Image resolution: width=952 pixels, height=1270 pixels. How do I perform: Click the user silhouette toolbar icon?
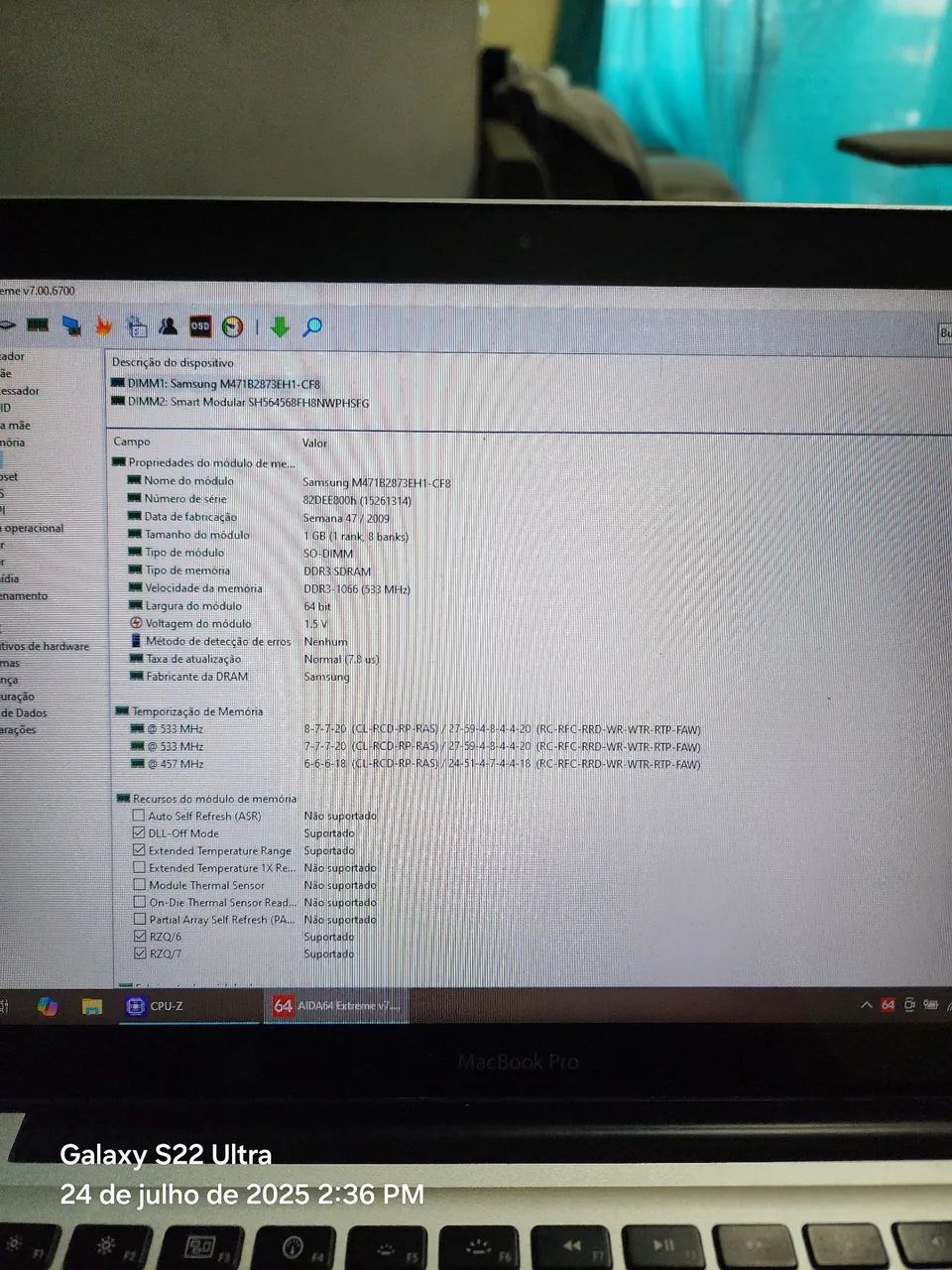(x=168, y=326)
